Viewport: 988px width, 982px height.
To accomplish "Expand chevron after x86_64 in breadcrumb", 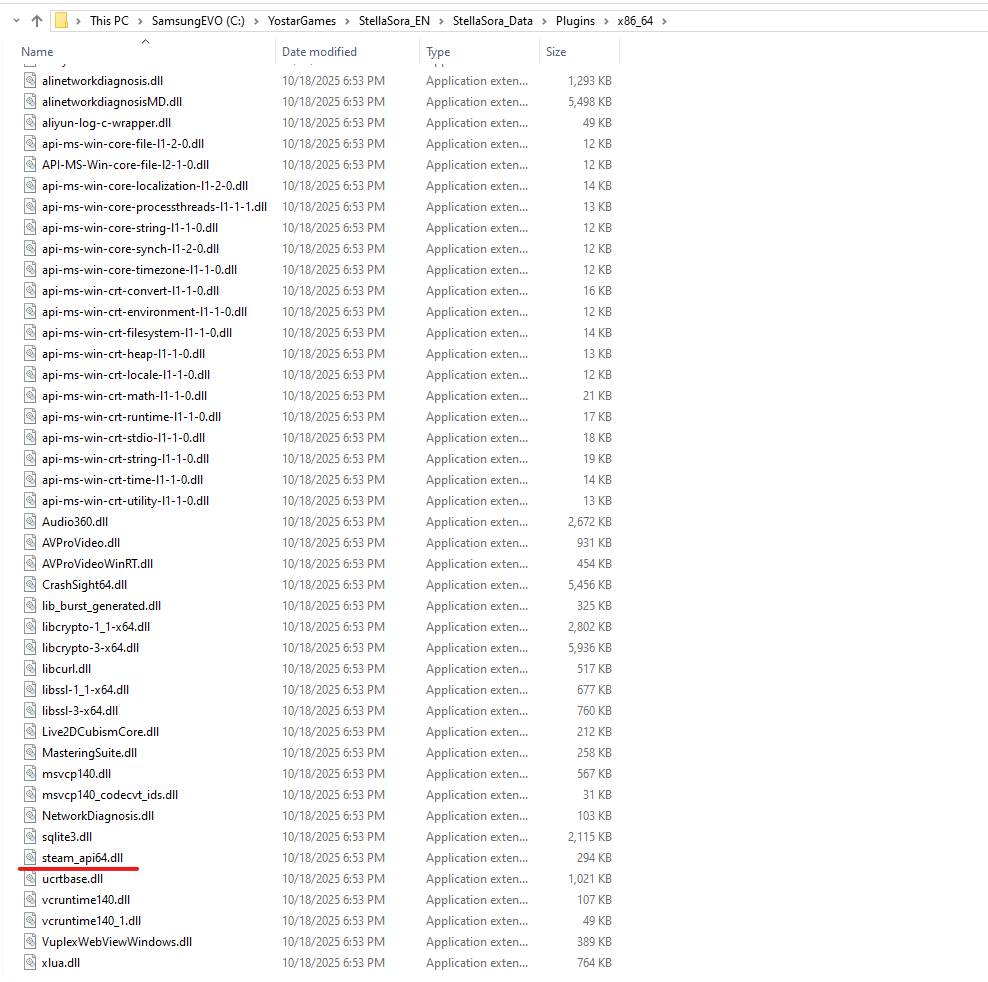I will click(x=664, y=21).
